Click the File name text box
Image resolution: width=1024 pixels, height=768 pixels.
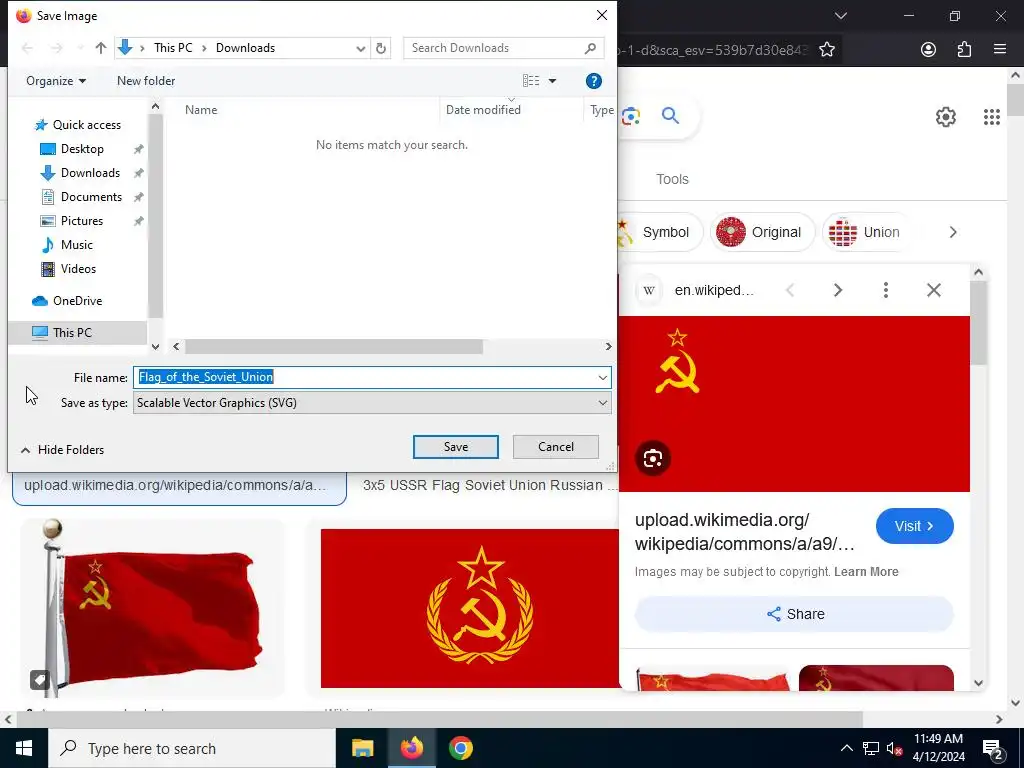(x=364, y=377)
